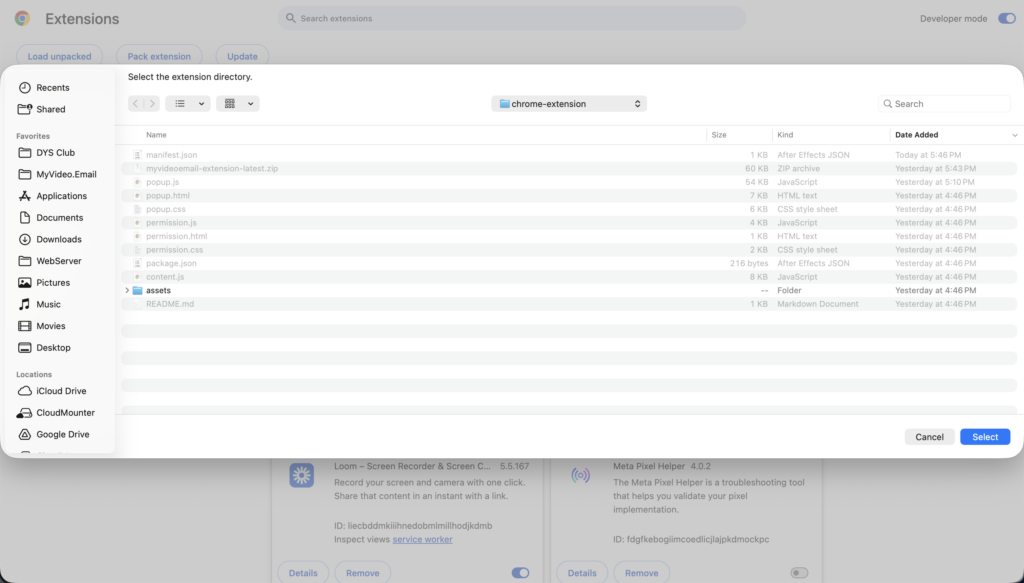This screenshot has height=583, width=1024.
Task: Click the Downloads arrow icon in sidebar
Action: [25, 239]
